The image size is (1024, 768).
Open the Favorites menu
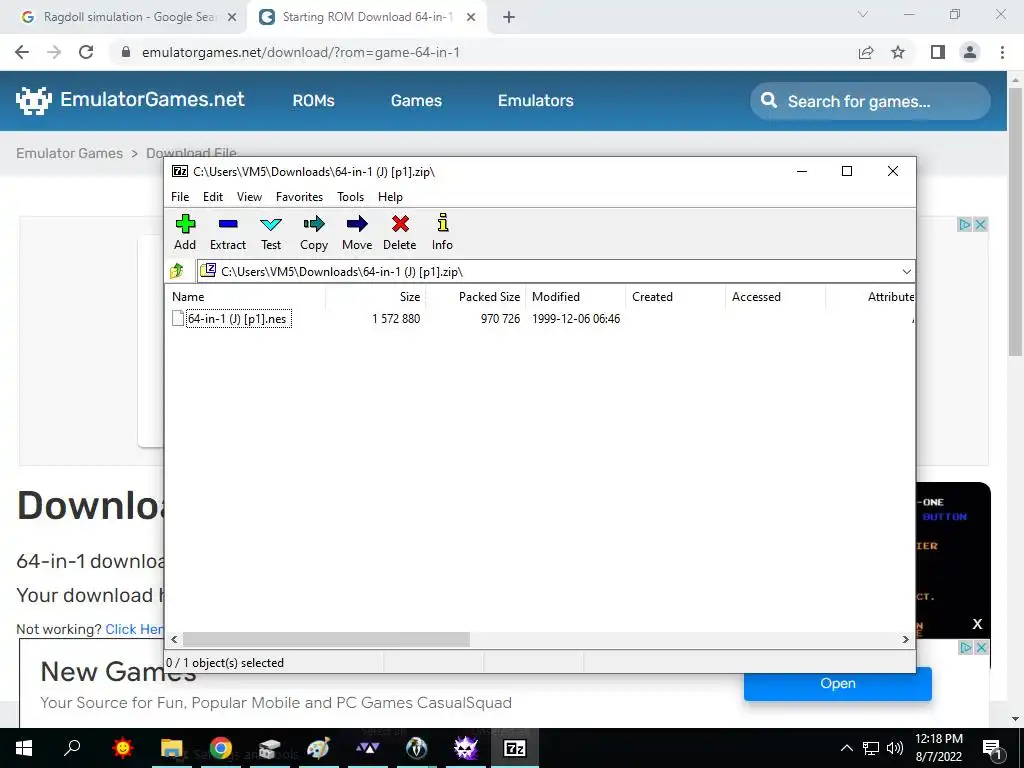coord(299,197)
